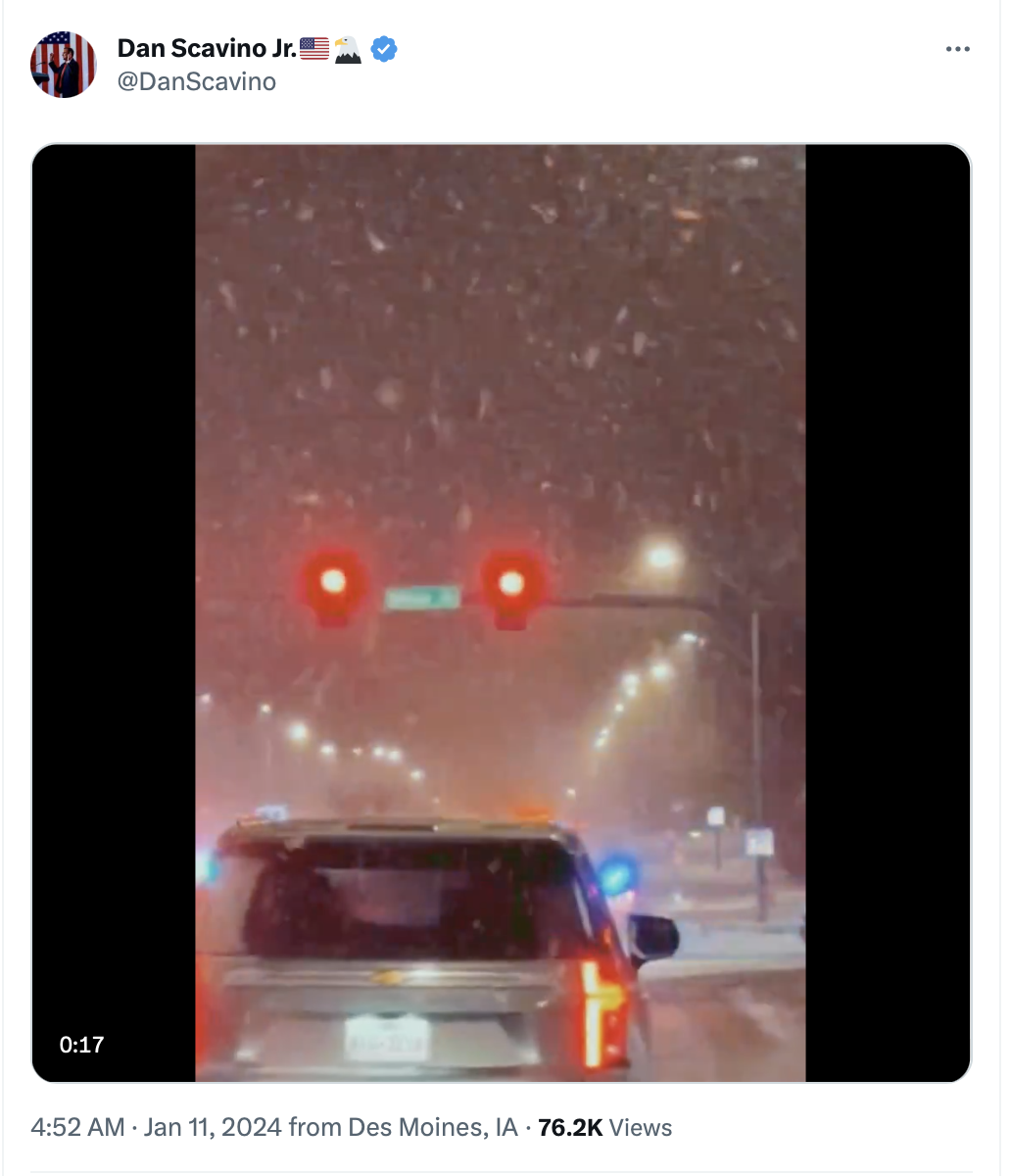Click the American flag emoji in the name
The image size is (1011, 1176).
point(314,48)
